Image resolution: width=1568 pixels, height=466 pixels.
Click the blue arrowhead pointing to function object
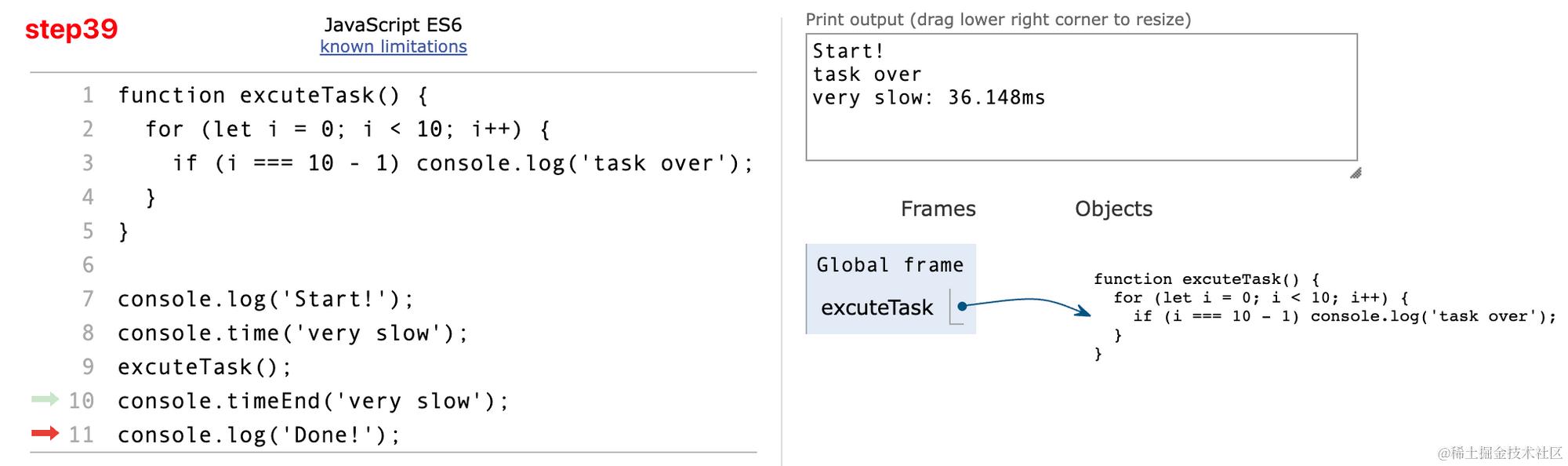[x=1083, y=311]
